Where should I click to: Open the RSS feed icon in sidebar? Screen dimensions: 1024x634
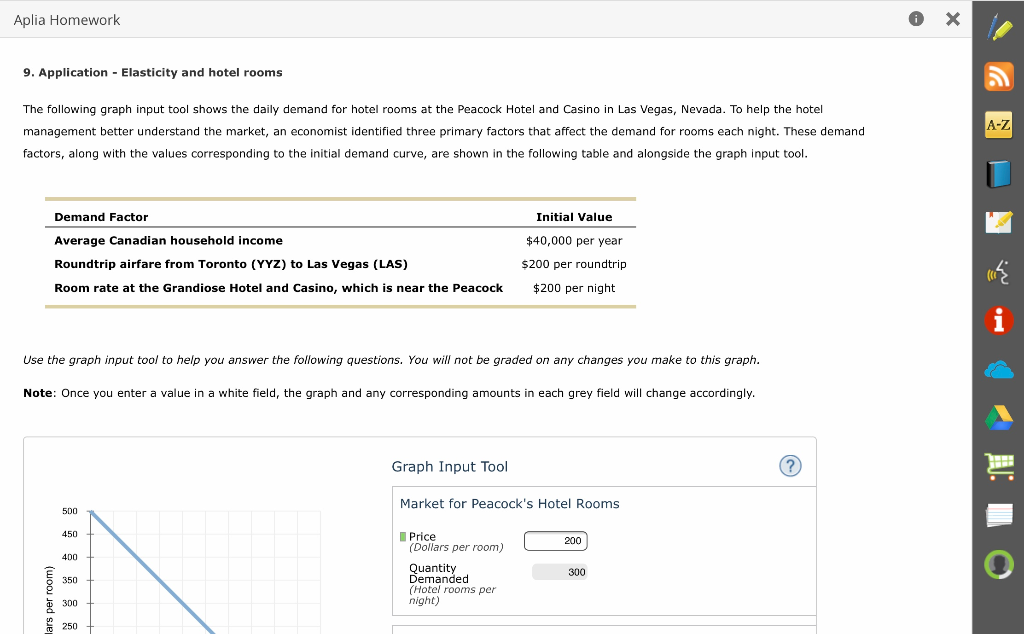pos(997,75)
